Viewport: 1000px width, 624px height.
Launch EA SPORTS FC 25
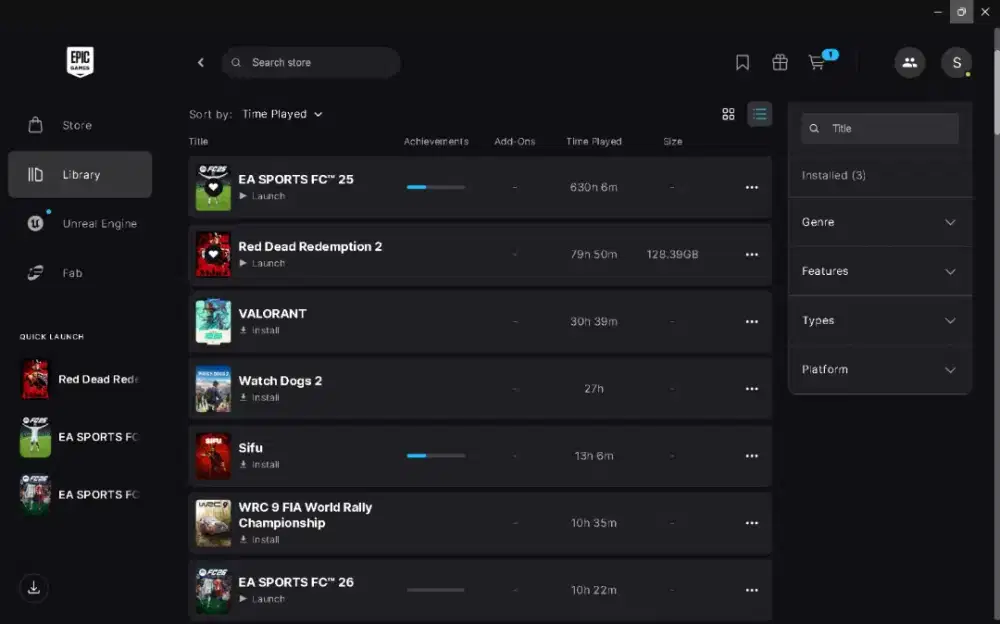(x=262, y=197)
